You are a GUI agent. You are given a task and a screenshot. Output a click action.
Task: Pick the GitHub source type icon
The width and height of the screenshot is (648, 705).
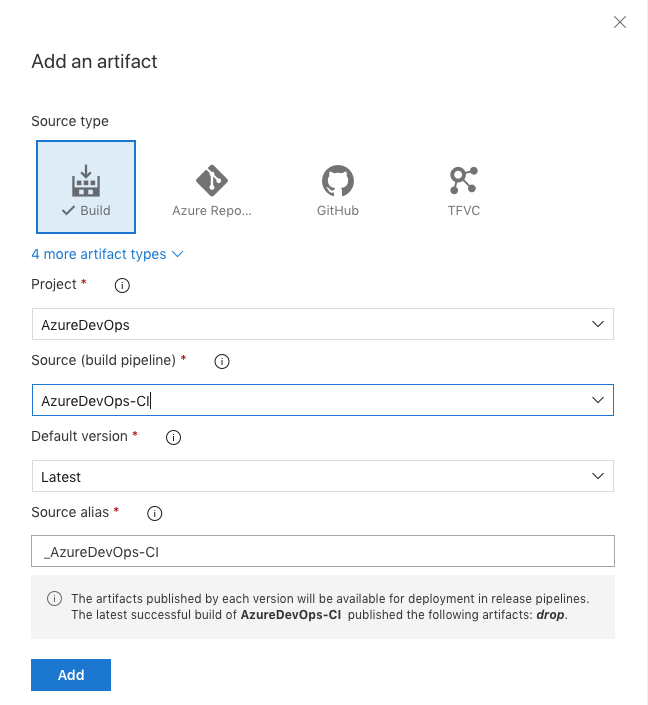[337, 181]
